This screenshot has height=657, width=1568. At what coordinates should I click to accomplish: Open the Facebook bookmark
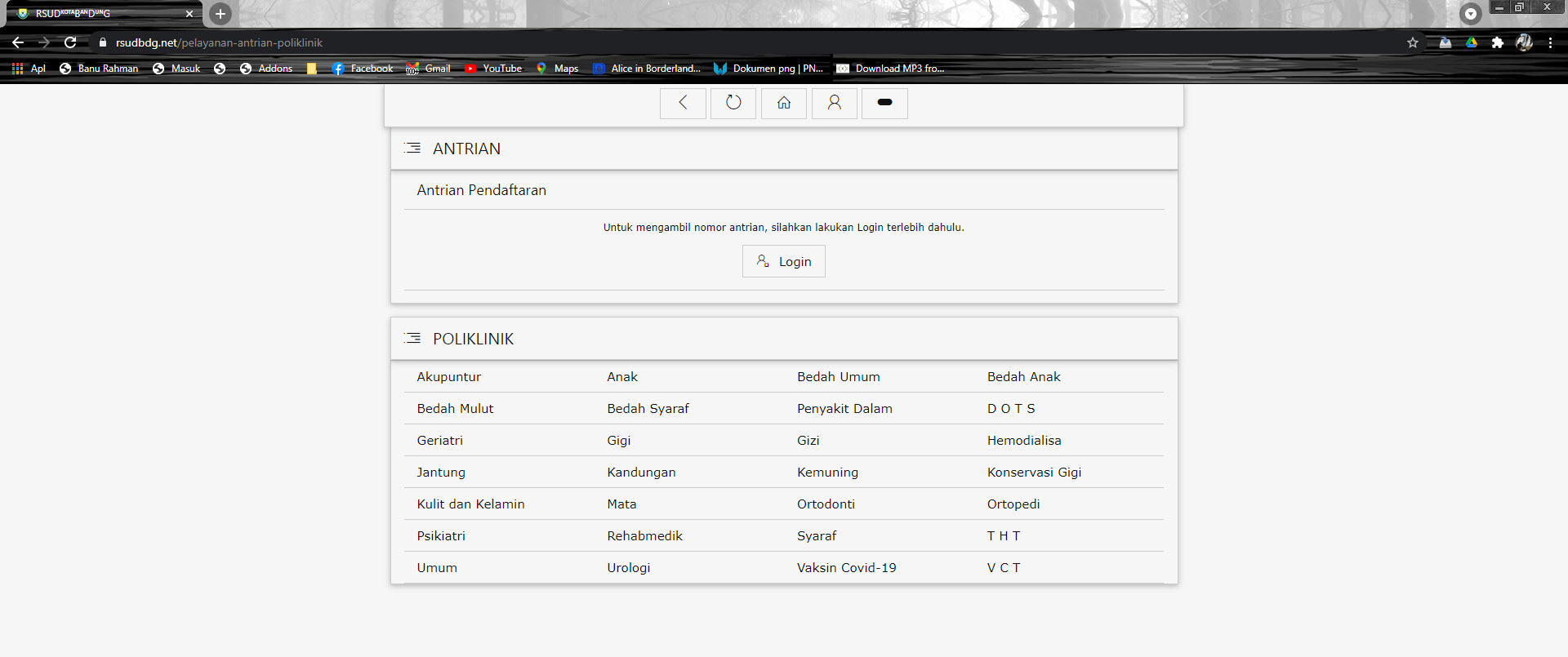(363, 69)
